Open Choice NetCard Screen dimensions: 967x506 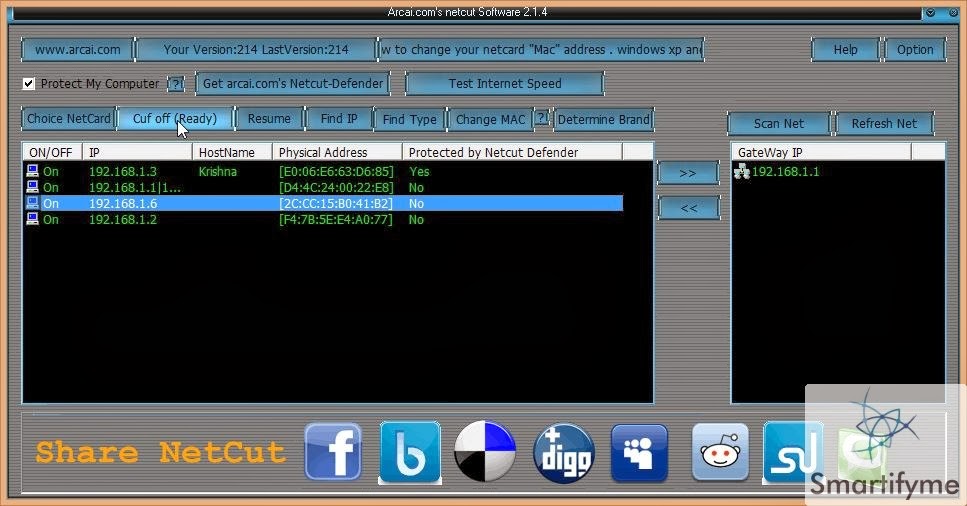click(x=69, y=118)
